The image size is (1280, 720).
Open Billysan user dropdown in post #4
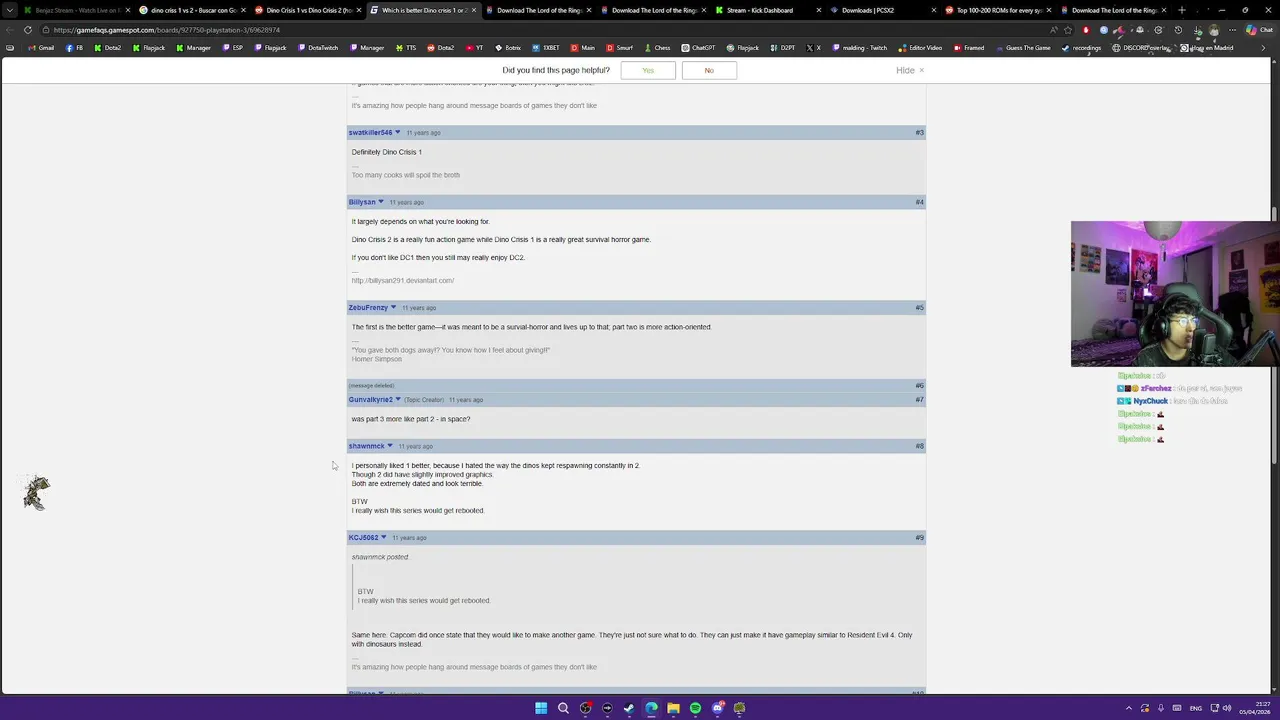pyautogui.click(x=380, y=202)
